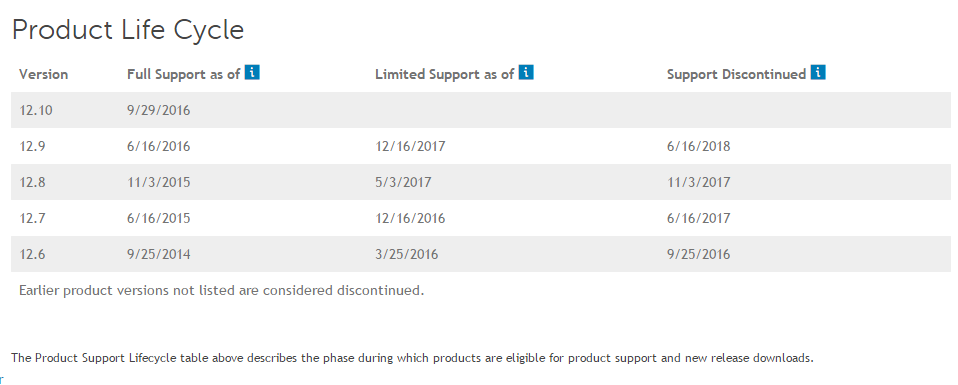Show info tooltip for Support Discontinued
This screenshot has width=958, height=385.
pyautogui.click(x=818, y=73)
